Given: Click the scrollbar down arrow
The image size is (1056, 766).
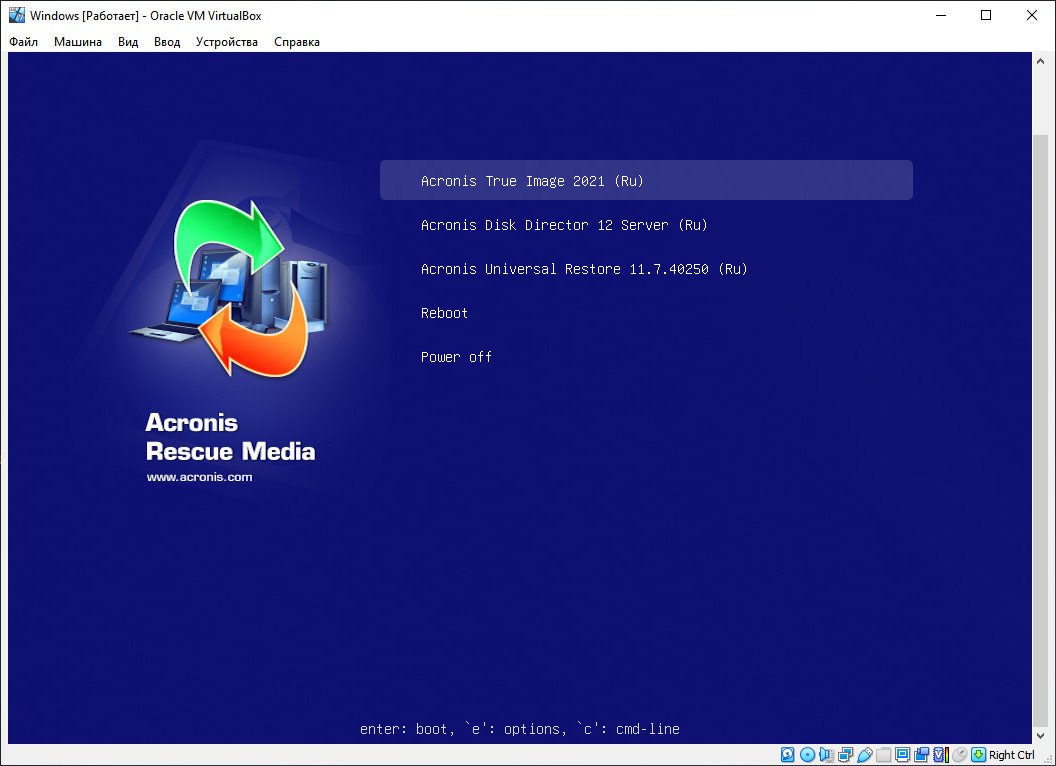Looking at the screenshot, I should [1041, 736].
